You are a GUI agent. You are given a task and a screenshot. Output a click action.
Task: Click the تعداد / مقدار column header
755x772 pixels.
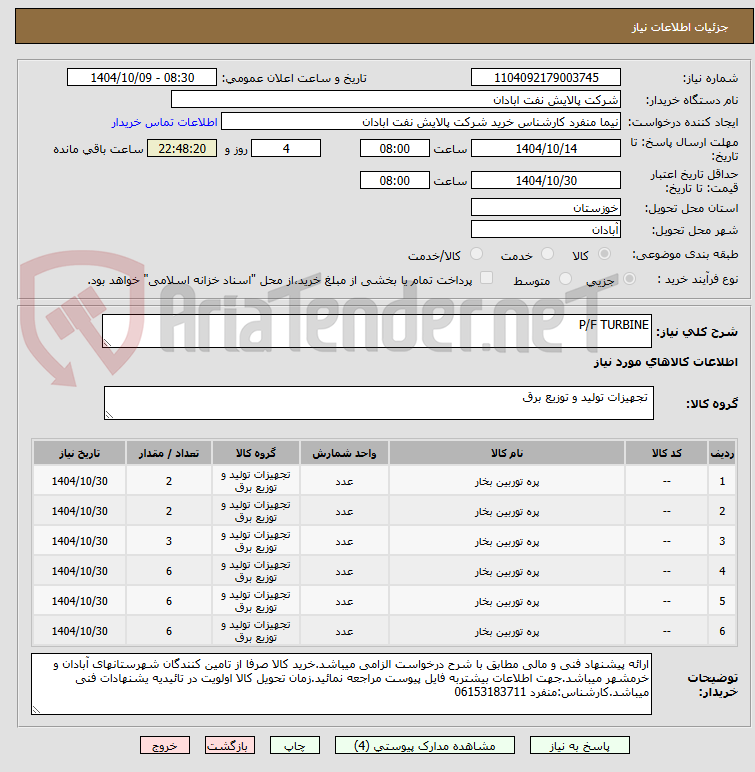pos(169,453)
